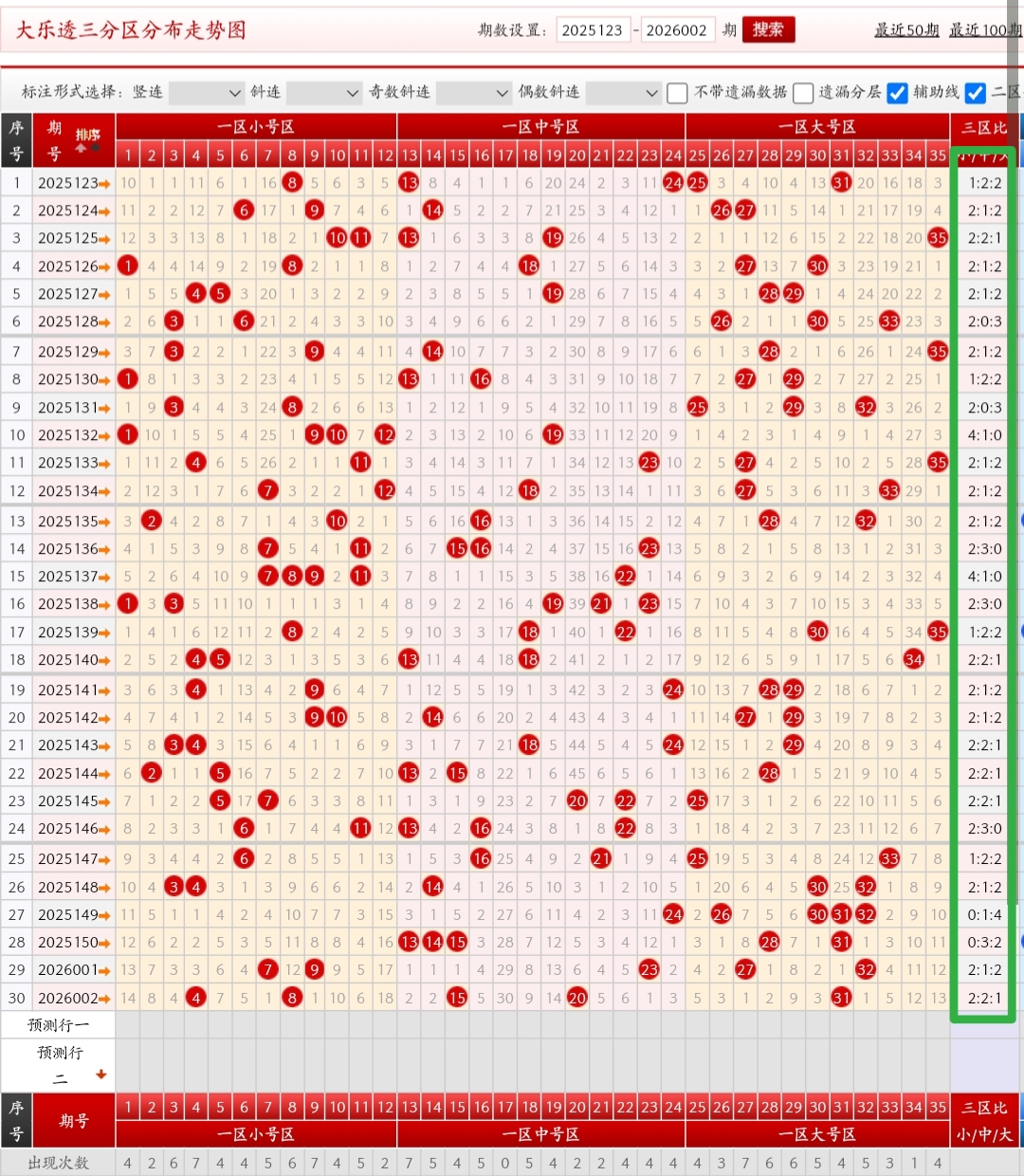
Task: Click the orange arrow beside issue 2025140
Action: pos(104,660)
